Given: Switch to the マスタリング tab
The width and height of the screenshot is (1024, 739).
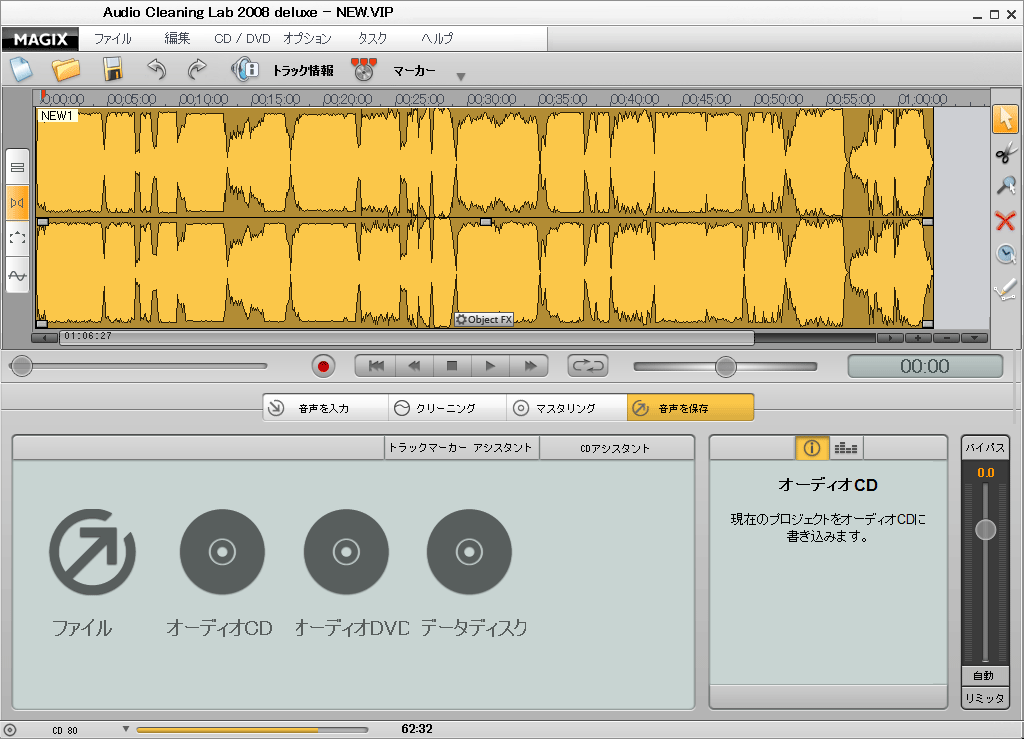Looking at the screenshot, I should click(x=567, y=408).
